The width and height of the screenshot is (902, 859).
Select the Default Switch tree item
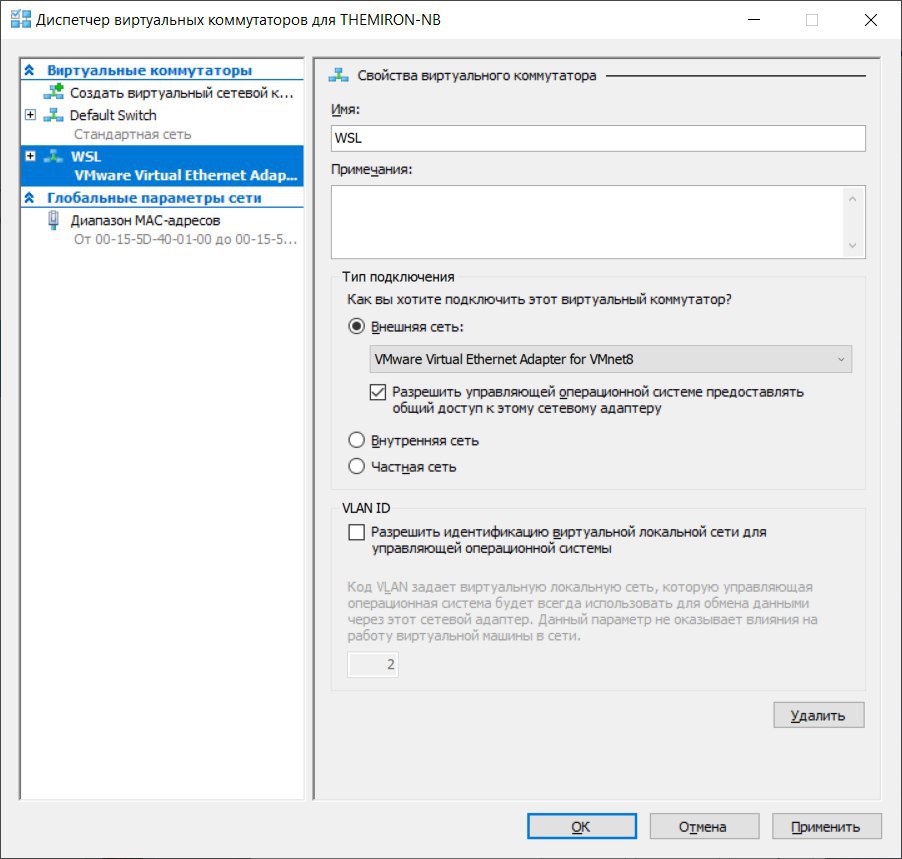coord(113,115)
